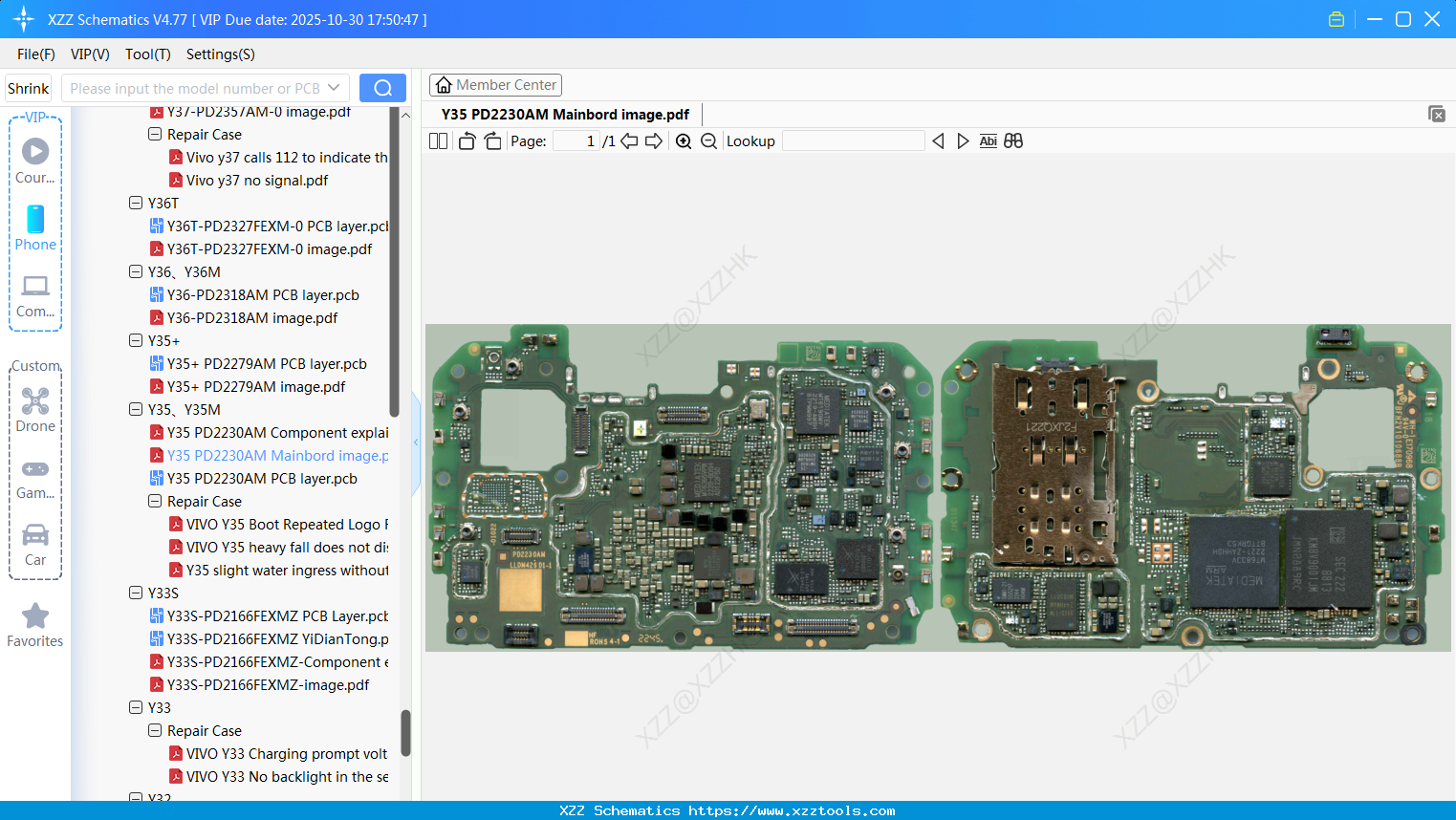1456x820 pixels.
Task: Select the Car category in the sidebar
Action: point(34,543)
